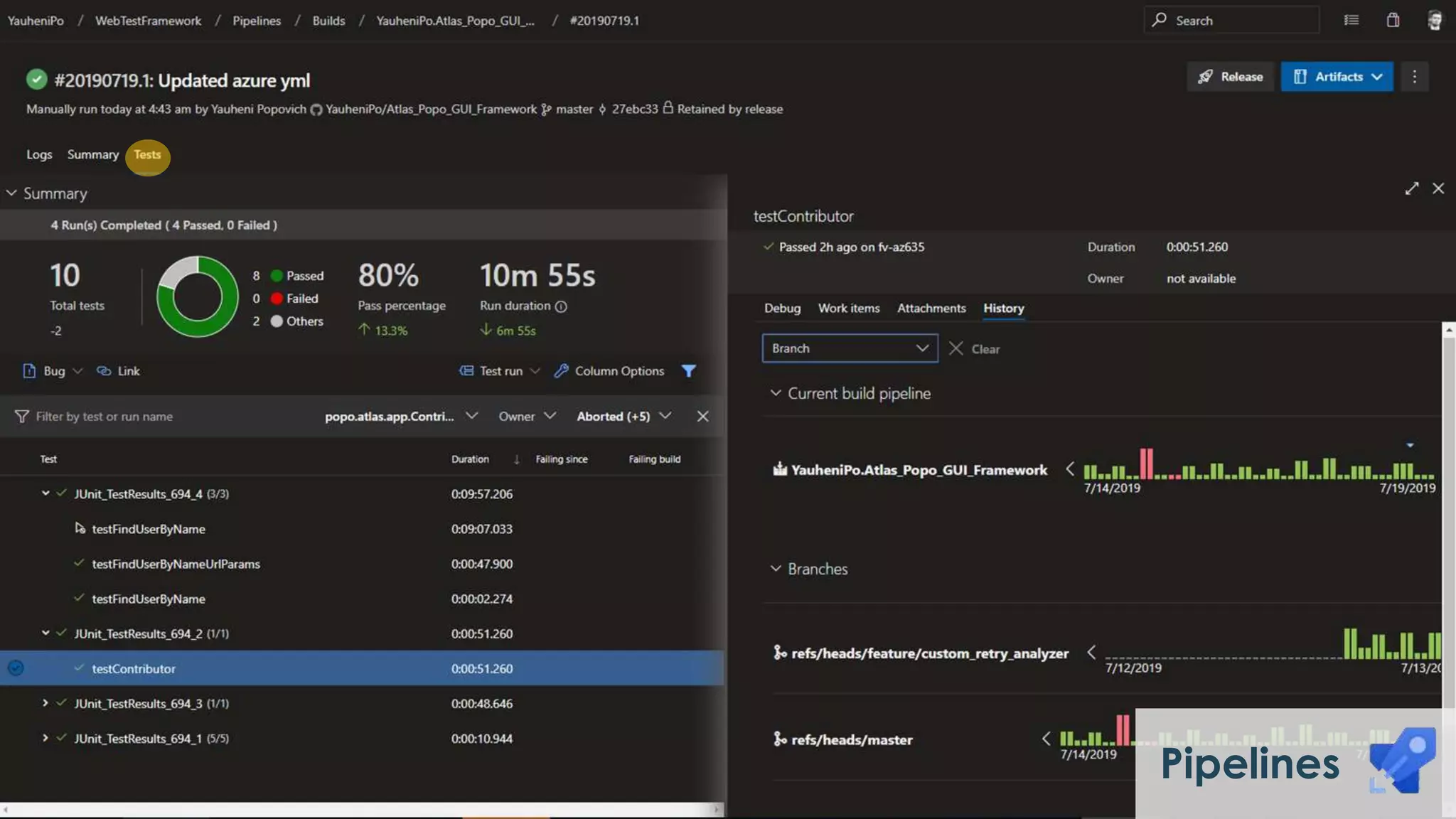Click the filter funnel icon in toolbar
The width and height of the screenshot is (1456, 819).
688,370
